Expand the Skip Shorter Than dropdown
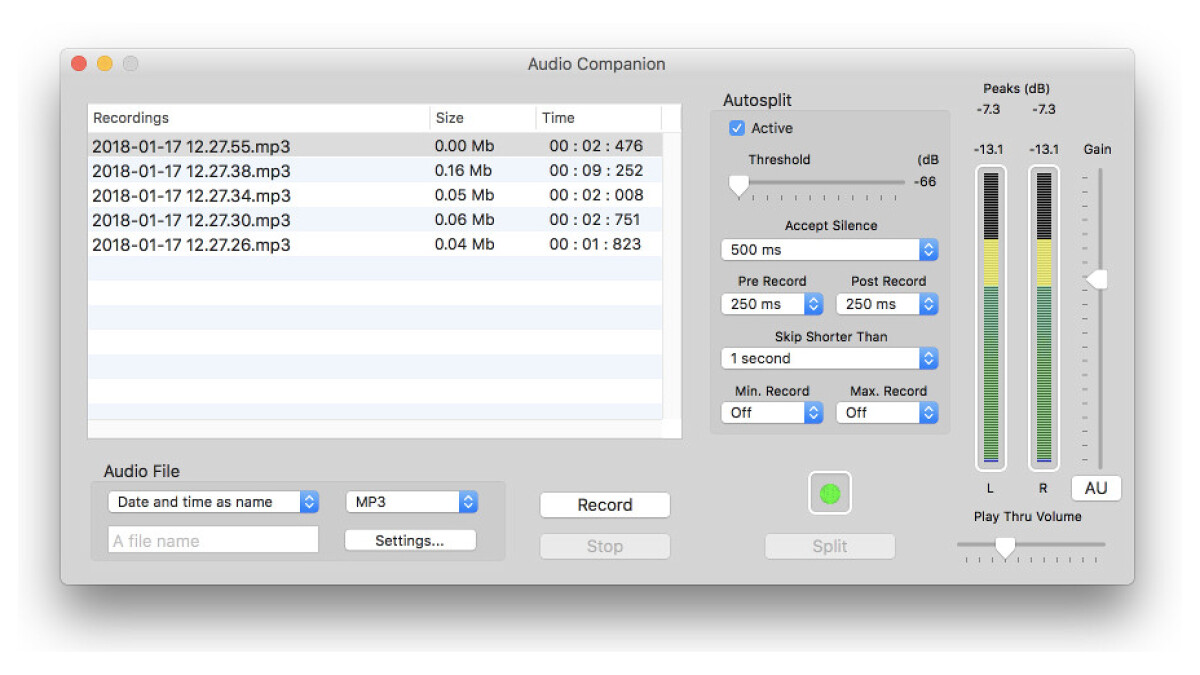1200x675 pixels. point(829,358)
